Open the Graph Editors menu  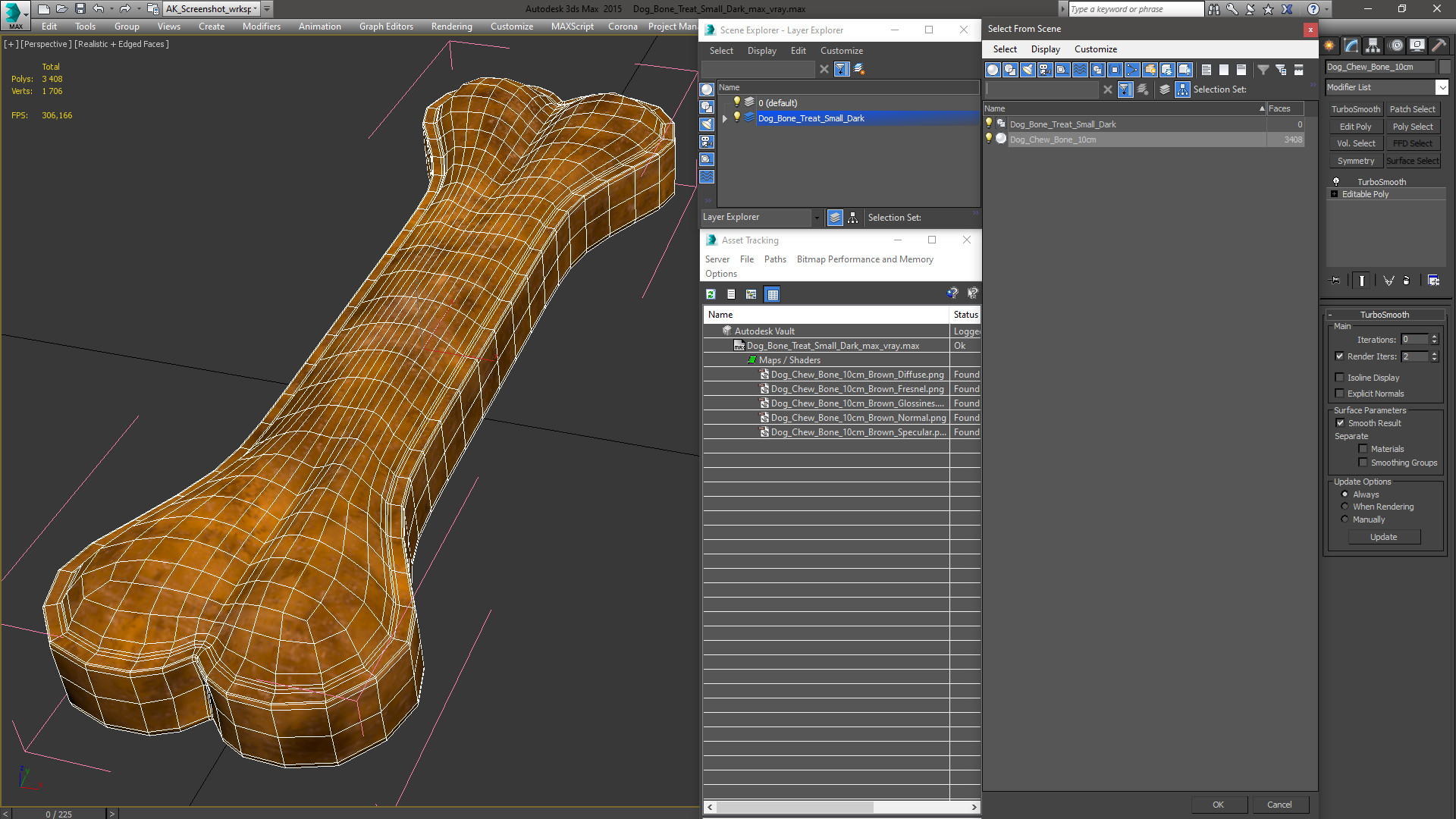click(x=386, y=27)
